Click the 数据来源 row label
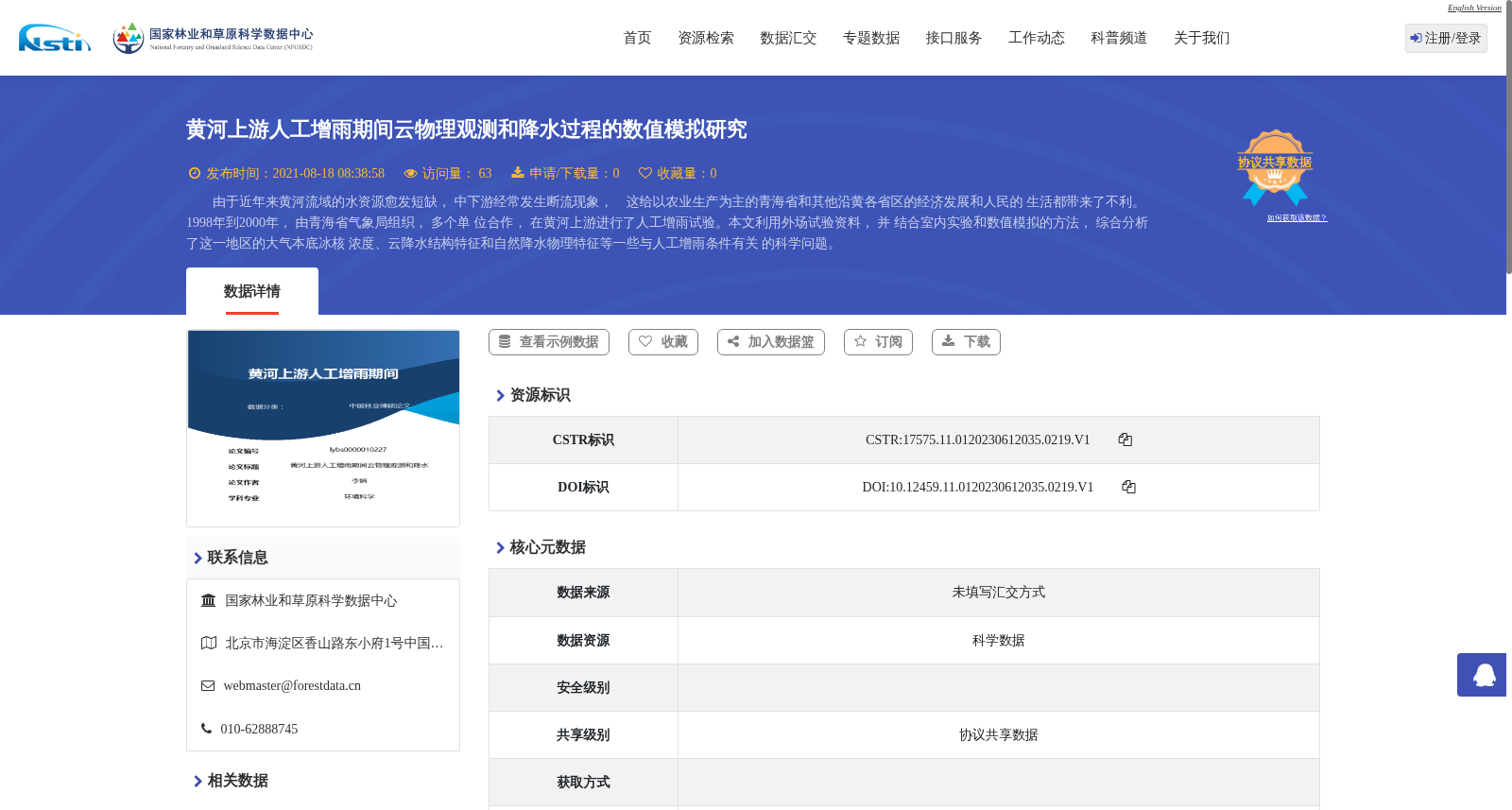 [x=583, y=593]
